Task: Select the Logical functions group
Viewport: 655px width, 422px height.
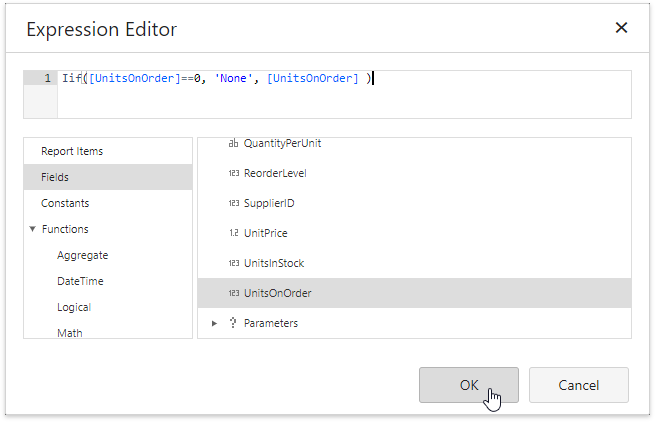Action: 74,307
